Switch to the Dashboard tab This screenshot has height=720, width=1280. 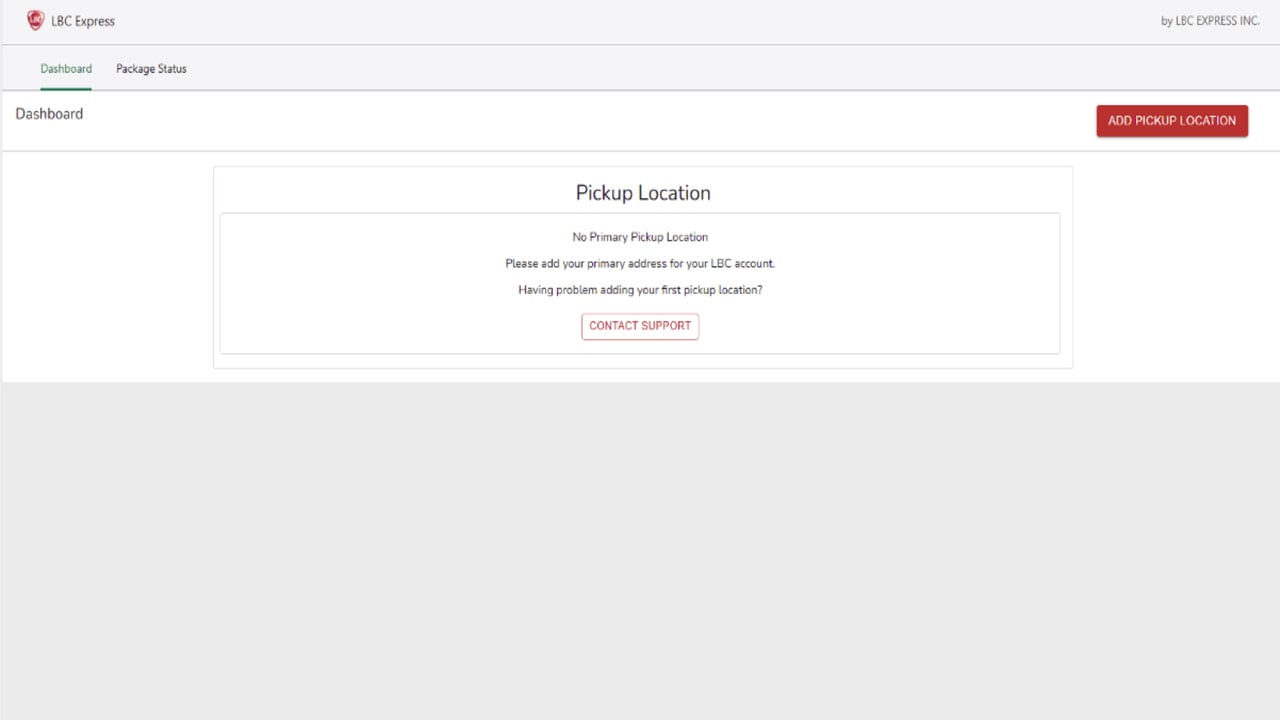(x=66, y=69)
